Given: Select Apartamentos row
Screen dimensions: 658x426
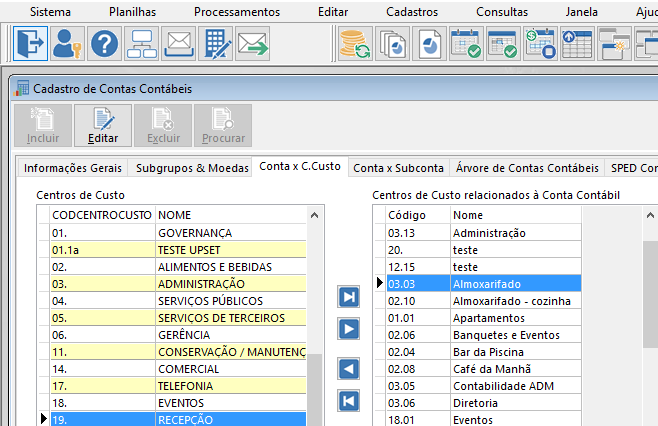Looking at the screenshot, I should pos(484,318).
